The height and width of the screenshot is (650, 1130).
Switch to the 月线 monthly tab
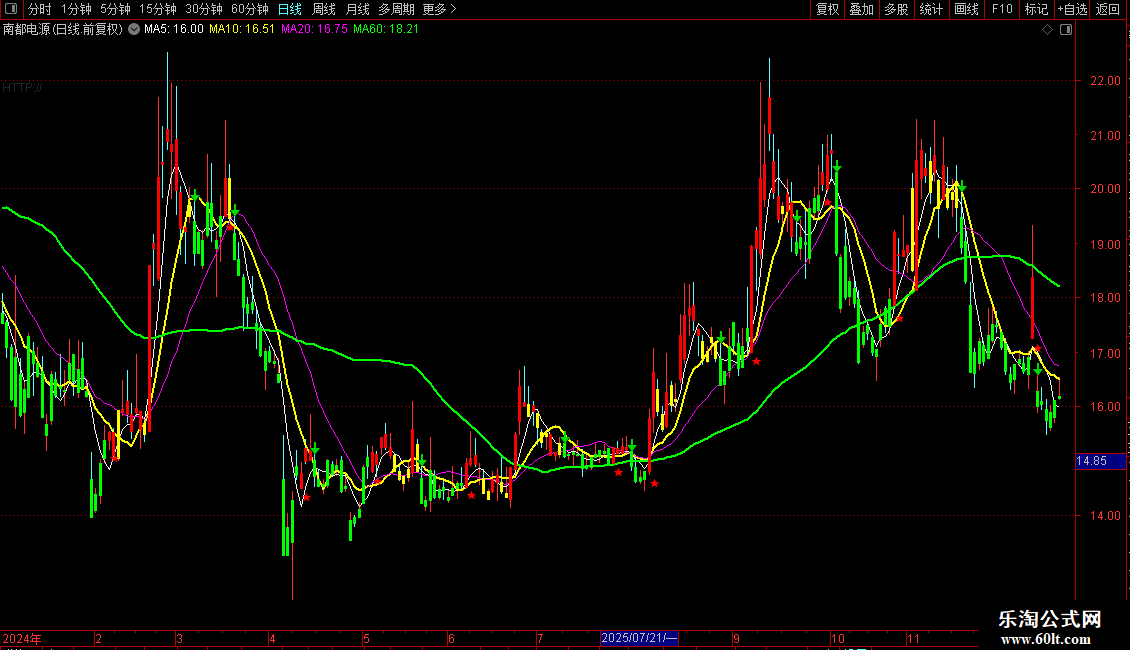pos(357,9)
